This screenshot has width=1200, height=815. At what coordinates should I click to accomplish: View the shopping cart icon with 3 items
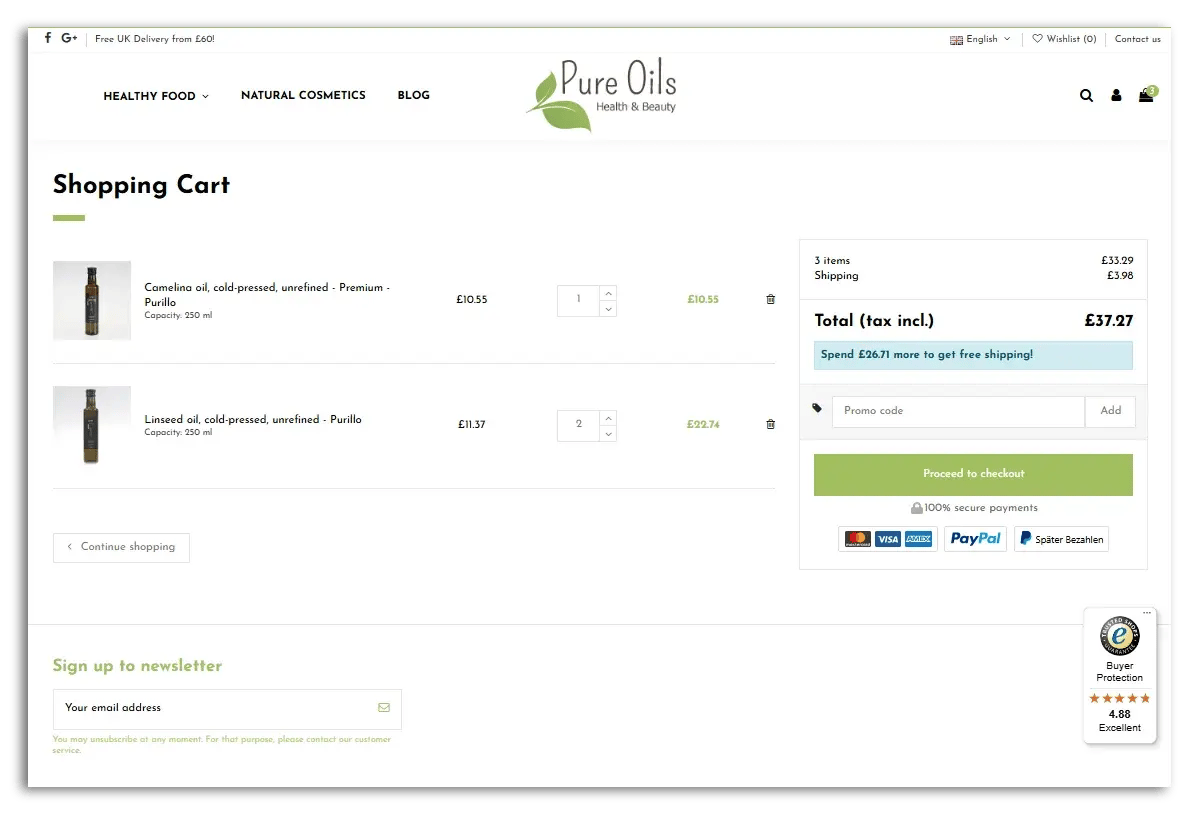[x=1146, y=95]
